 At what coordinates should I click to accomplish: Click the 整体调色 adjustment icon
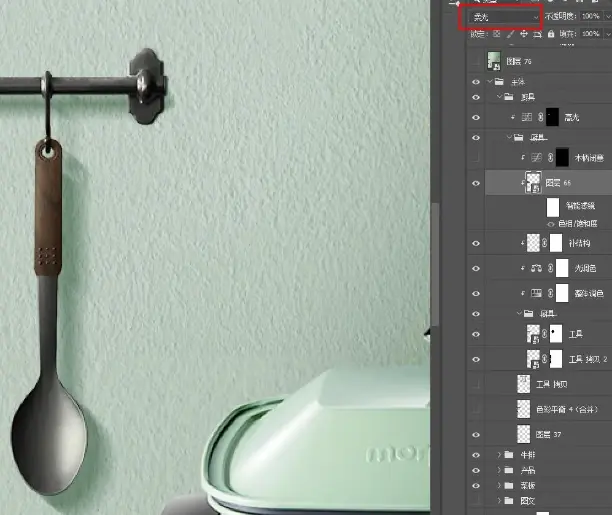tap(537, 293)
